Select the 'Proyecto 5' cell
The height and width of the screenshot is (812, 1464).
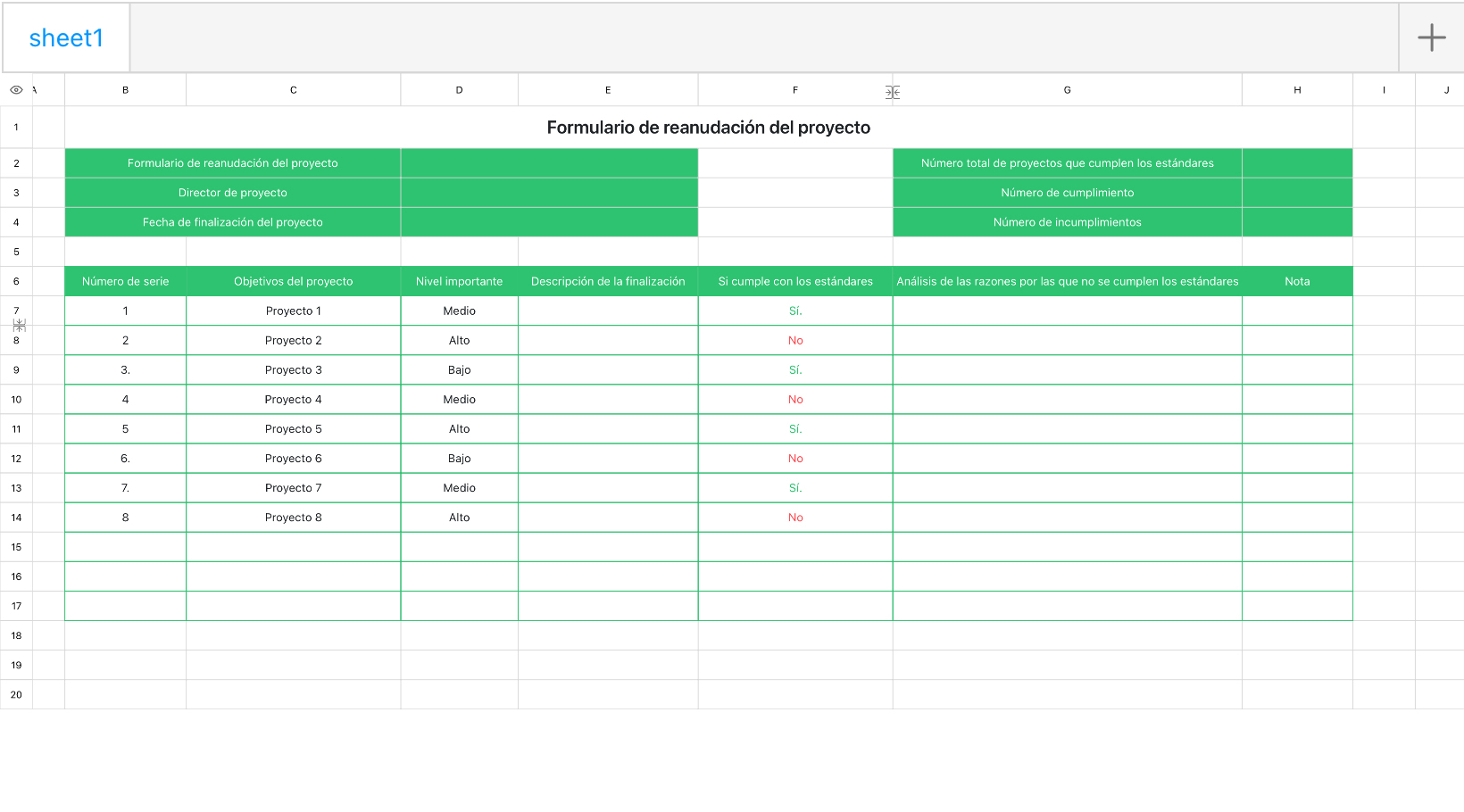(x=294, y=428)
